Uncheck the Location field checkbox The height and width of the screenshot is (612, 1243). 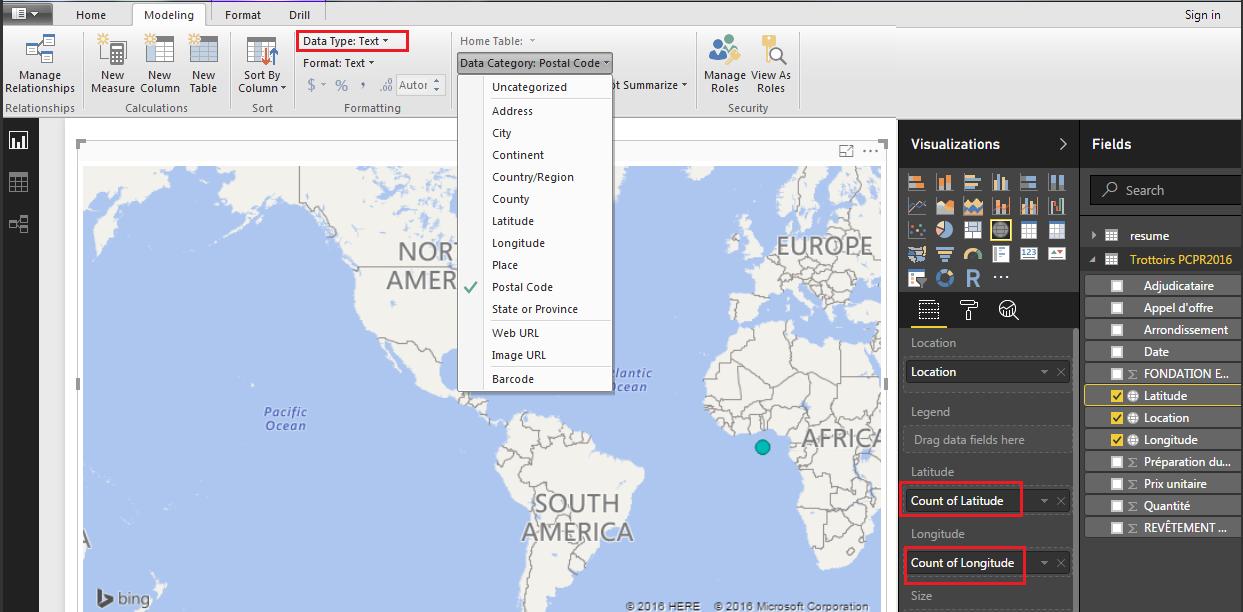tap(1117, 418)
